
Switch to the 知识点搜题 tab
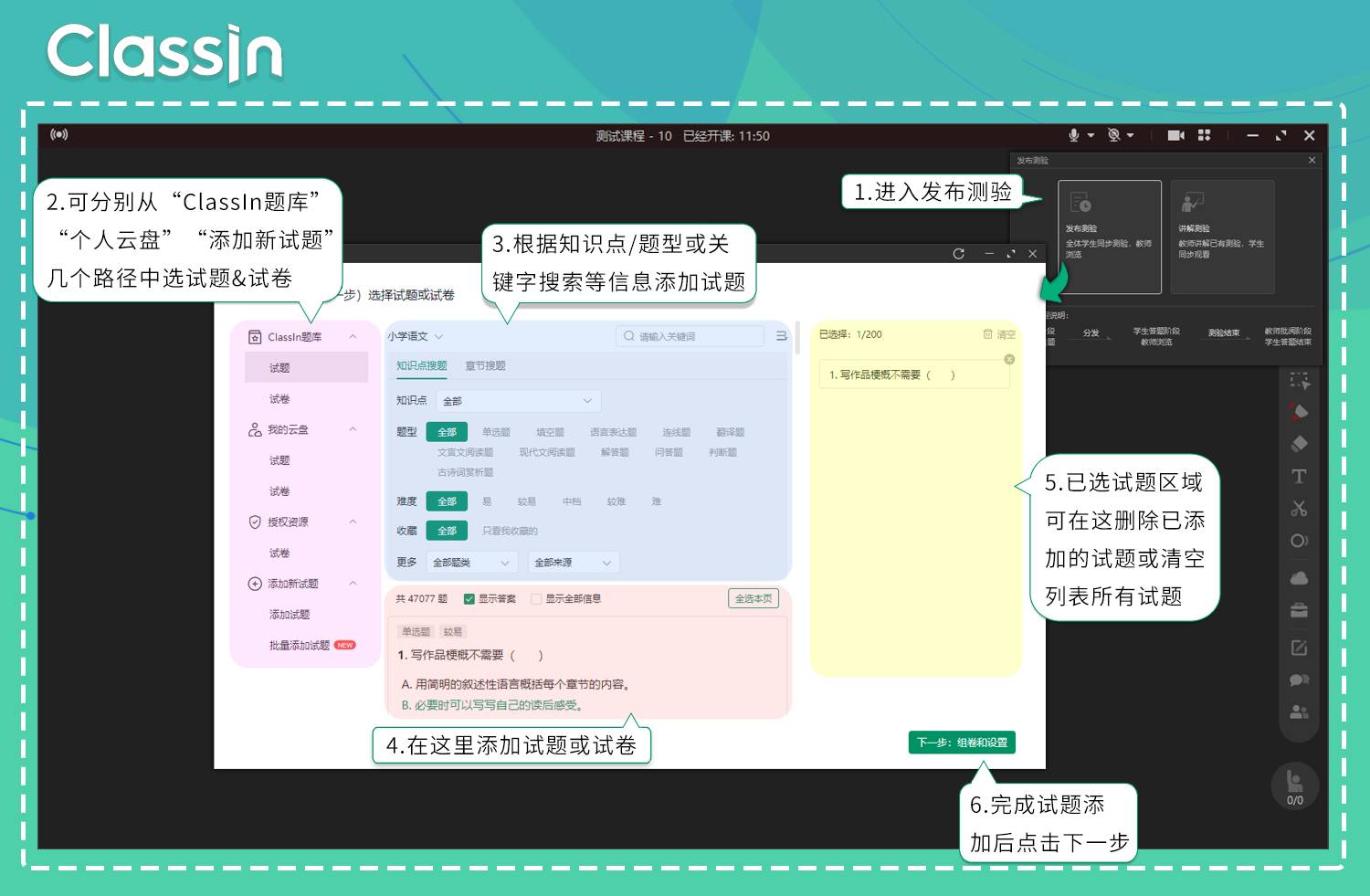[422, 365]
